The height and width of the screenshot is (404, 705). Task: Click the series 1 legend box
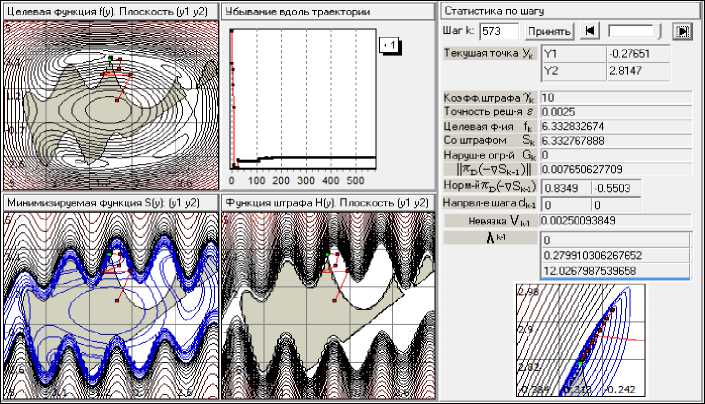tap(389, 44)
